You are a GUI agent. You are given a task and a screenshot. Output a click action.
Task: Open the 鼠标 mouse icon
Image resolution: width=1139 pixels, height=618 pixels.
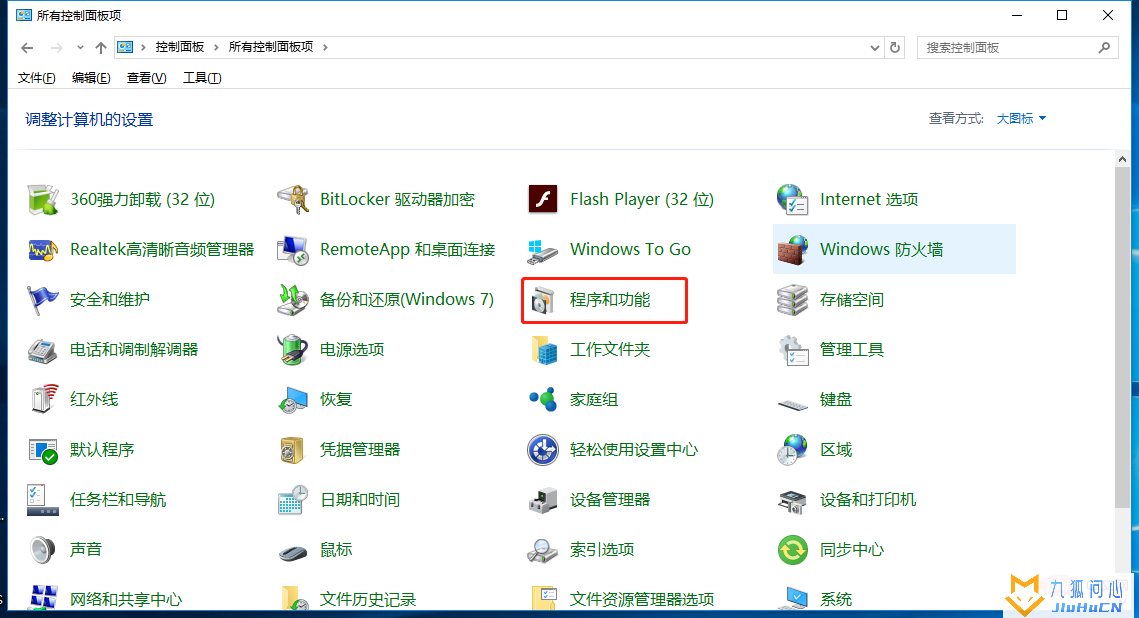pyautogui.click(x=293, y=553)
